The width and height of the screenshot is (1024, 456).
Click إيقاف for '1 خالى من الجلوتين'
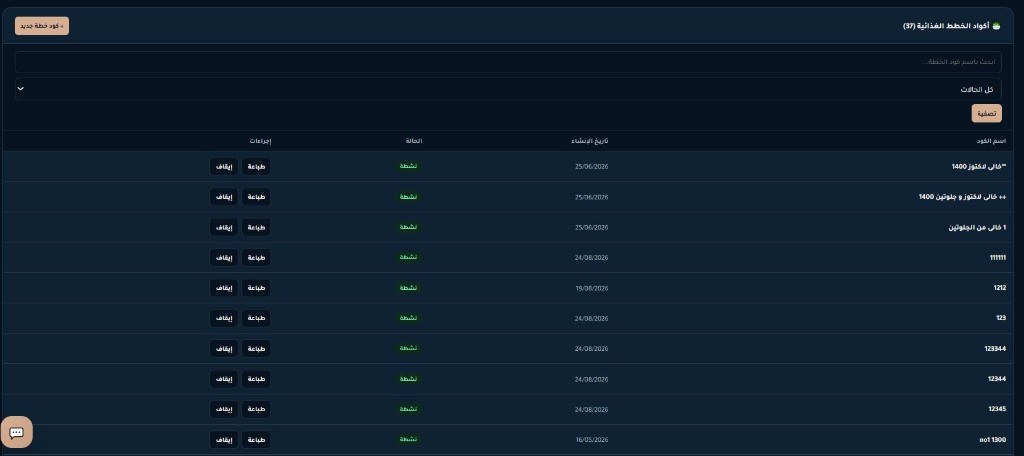tap(224, 227)
